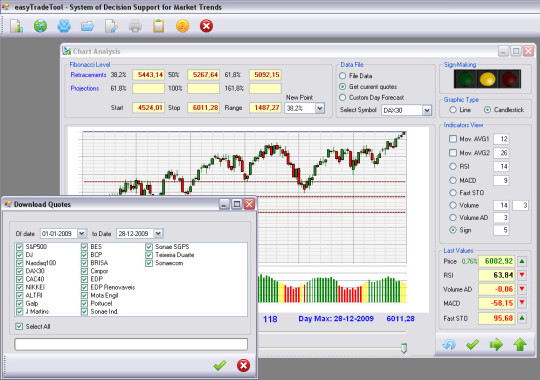The image size is (540, 380).
Task: Open the chart analysis toolbar icon
Action: (16, 26)
